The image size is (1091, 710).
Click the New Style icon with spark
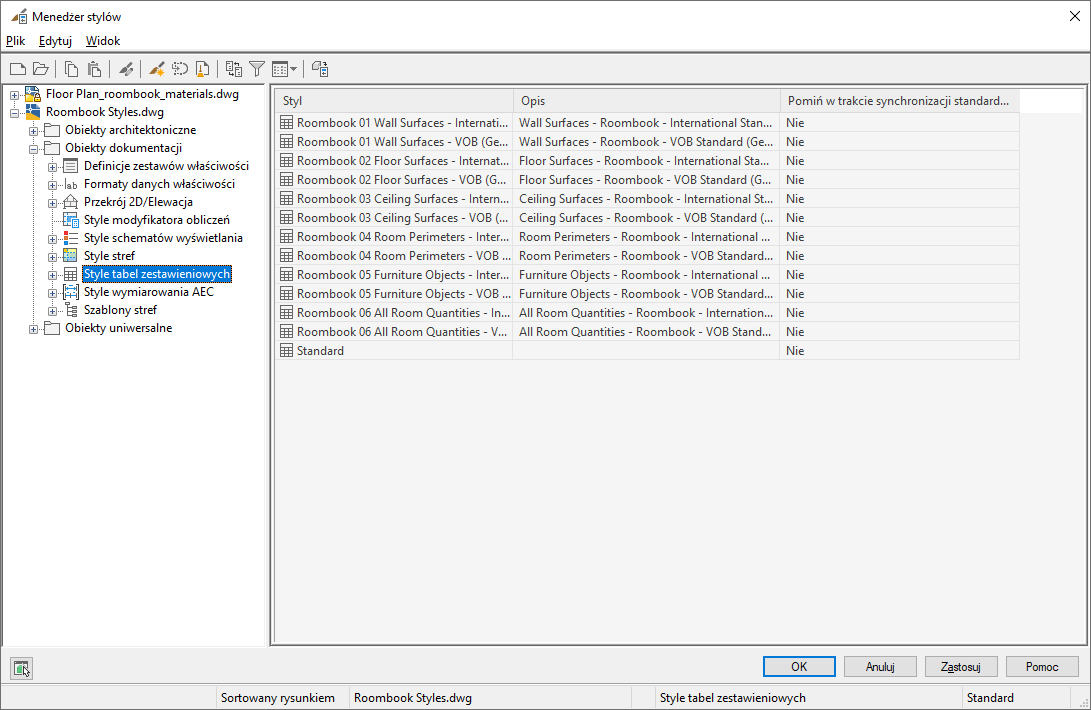point(157,69)
